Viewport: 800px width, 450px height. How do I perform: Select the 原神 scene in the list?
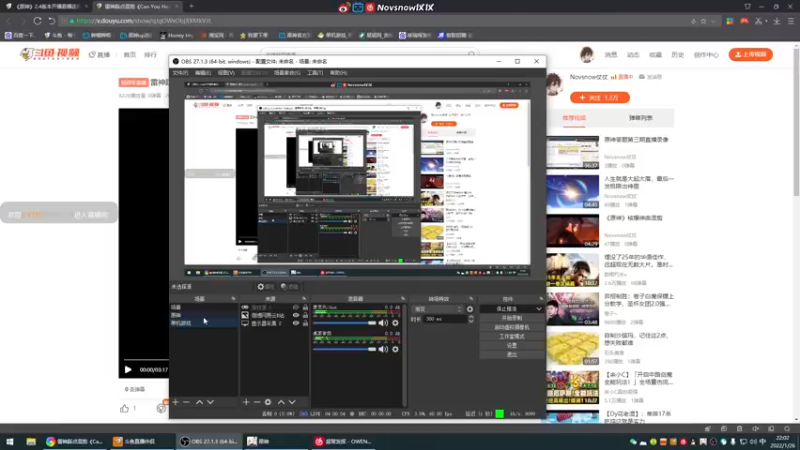[x=203, y=315]
